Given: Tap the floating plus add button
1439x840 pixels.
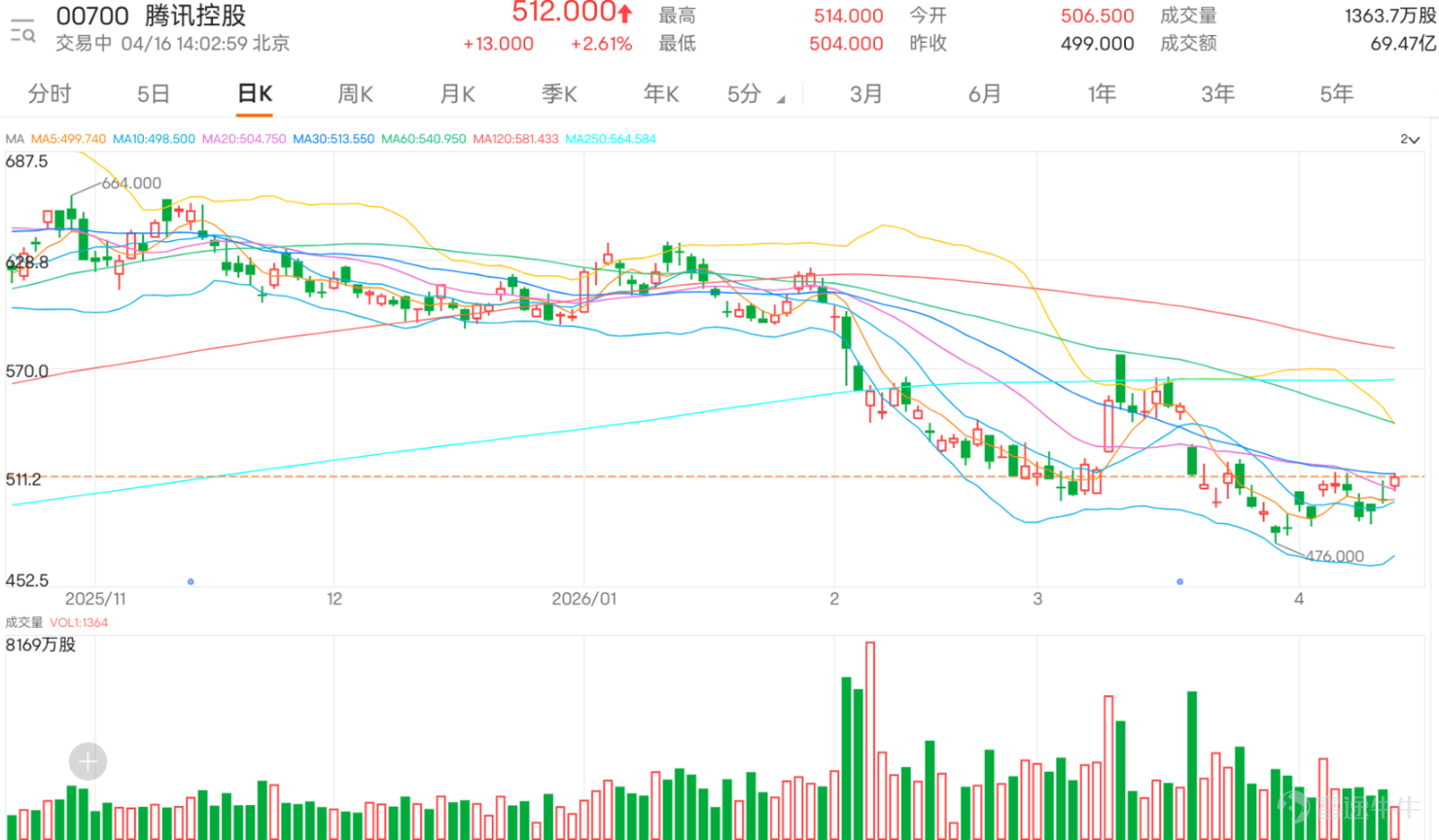Looking at the screenshot, I should pos(88,762).
